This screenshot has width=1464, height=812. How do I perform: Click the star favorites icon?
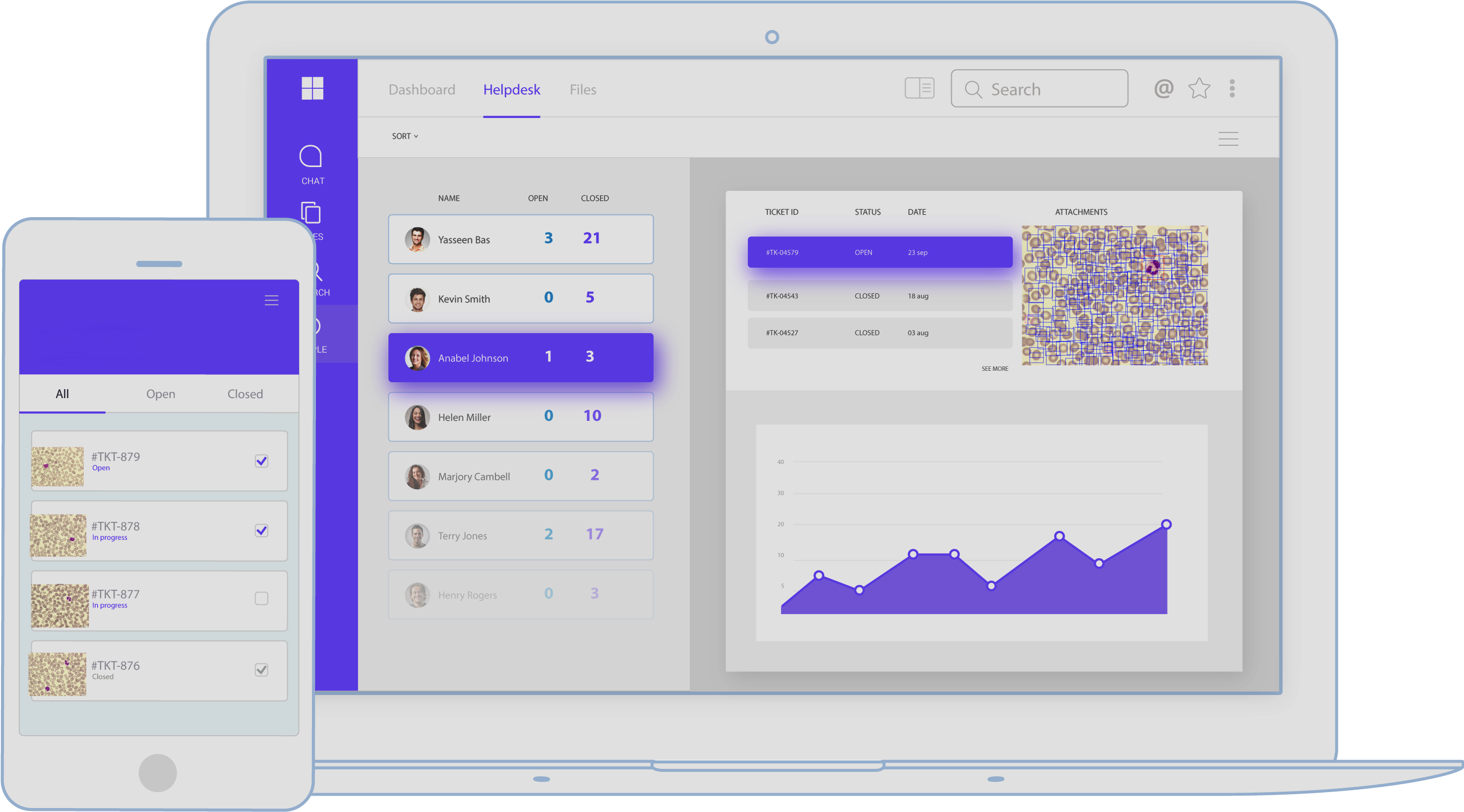point(1199,88)
